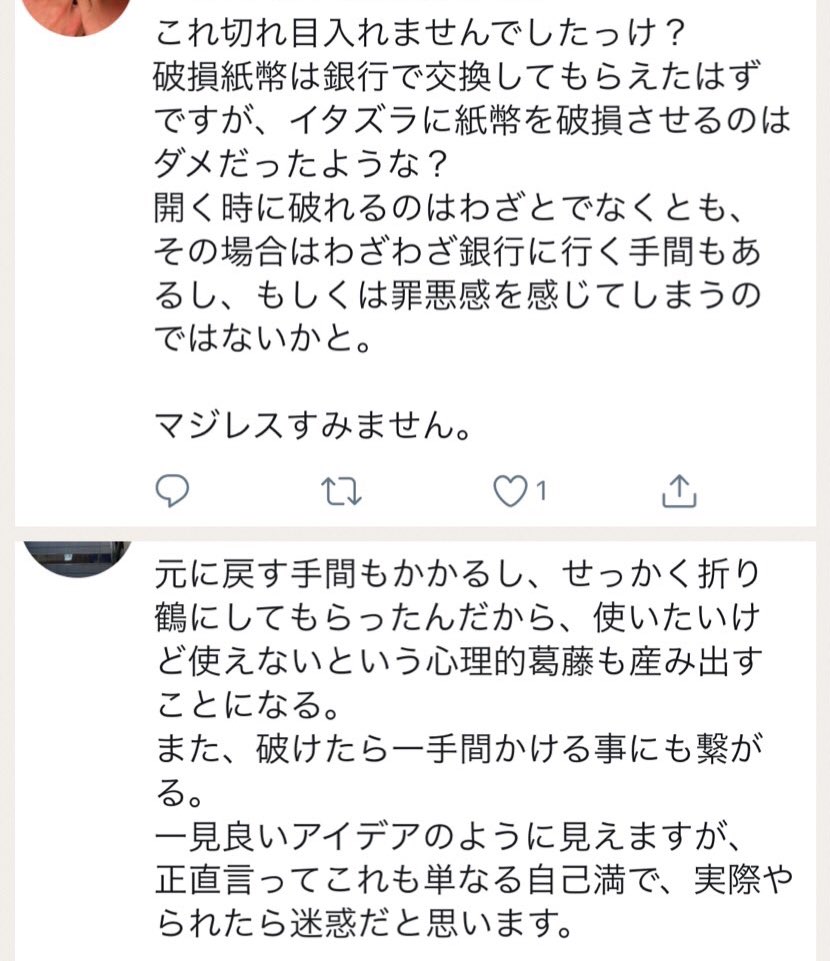Select the short line ことになる。
Image resolution: width=830 pixels, height=961 pixels.
coord(247,706)
